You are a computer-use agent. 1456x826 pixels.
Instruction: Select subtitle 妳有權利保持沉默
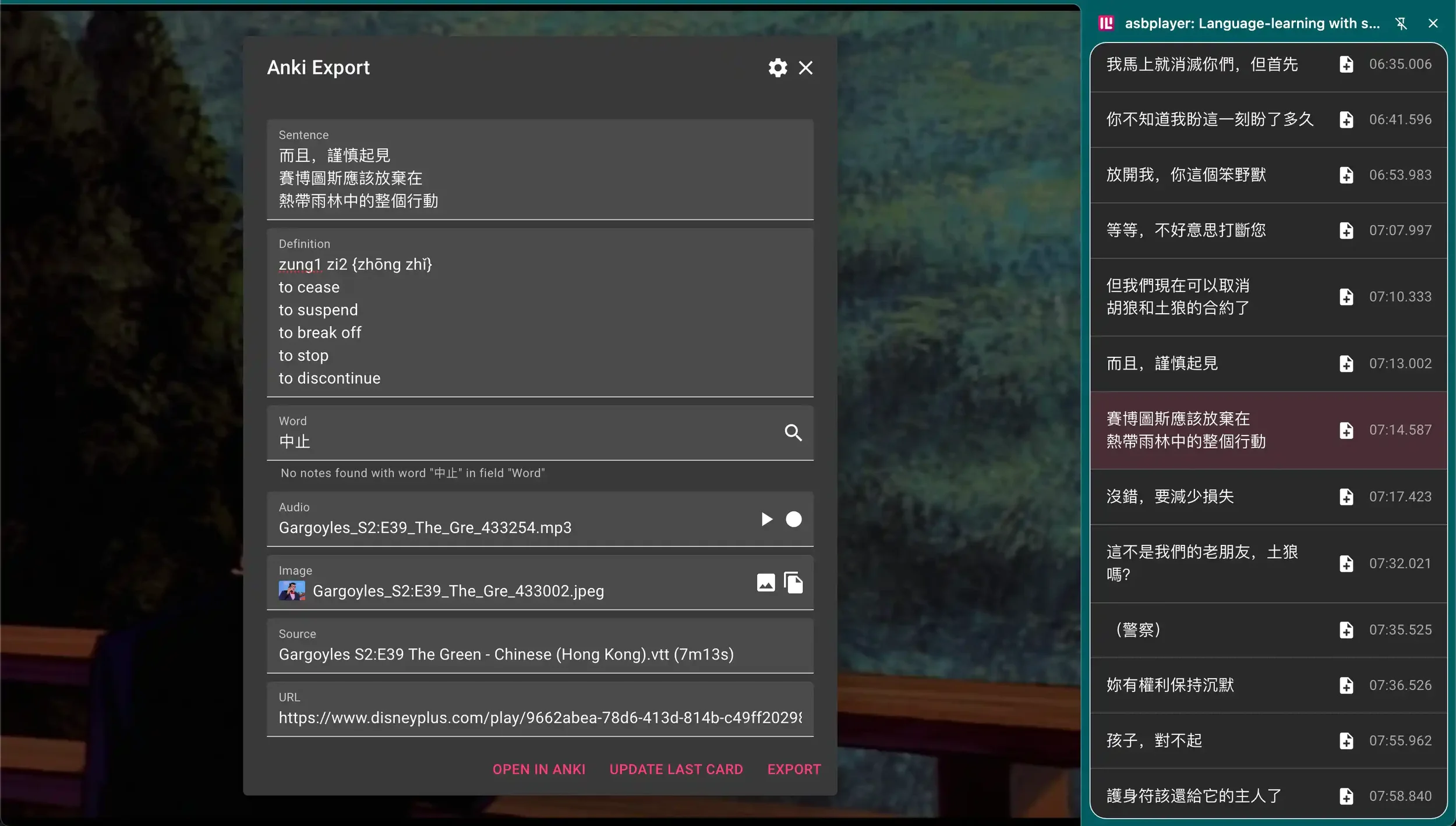click(1169, 685)
